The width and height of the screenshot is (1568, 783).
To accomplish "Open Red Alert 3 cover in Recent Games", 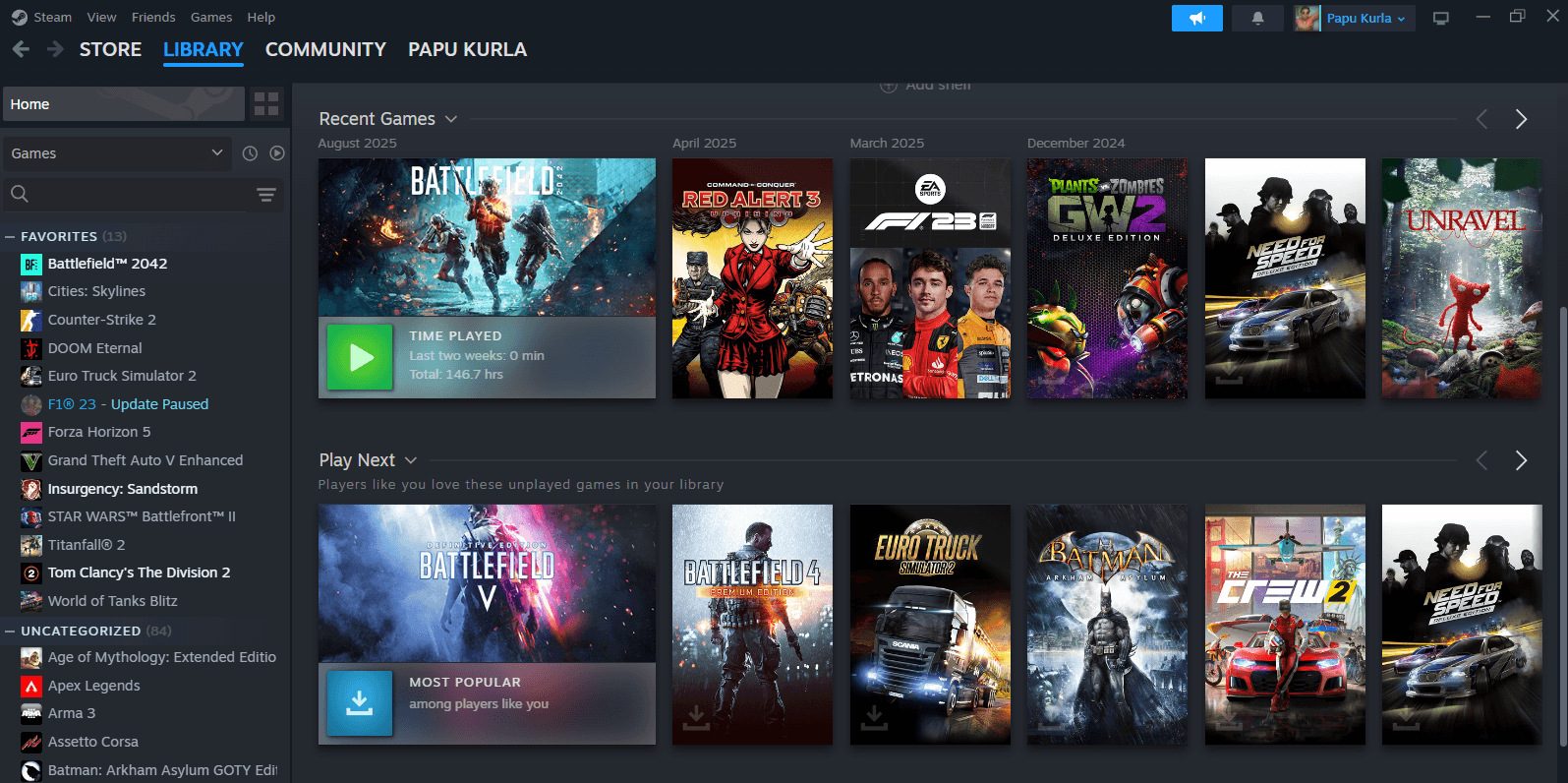I will tap(752, 278).
